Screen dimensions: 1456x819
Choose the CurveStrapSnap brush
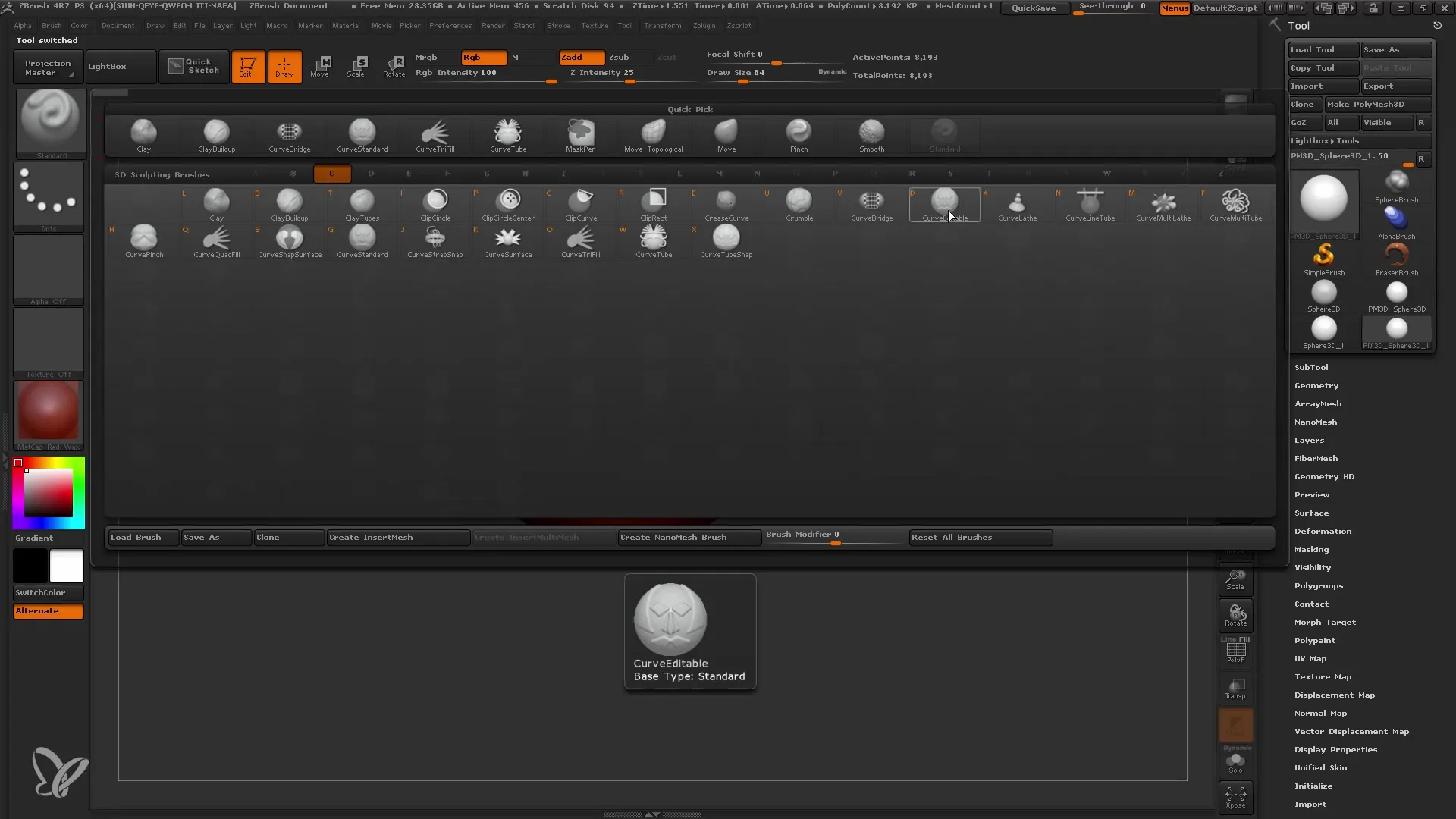pyautogui.click(x=435, y=241)
